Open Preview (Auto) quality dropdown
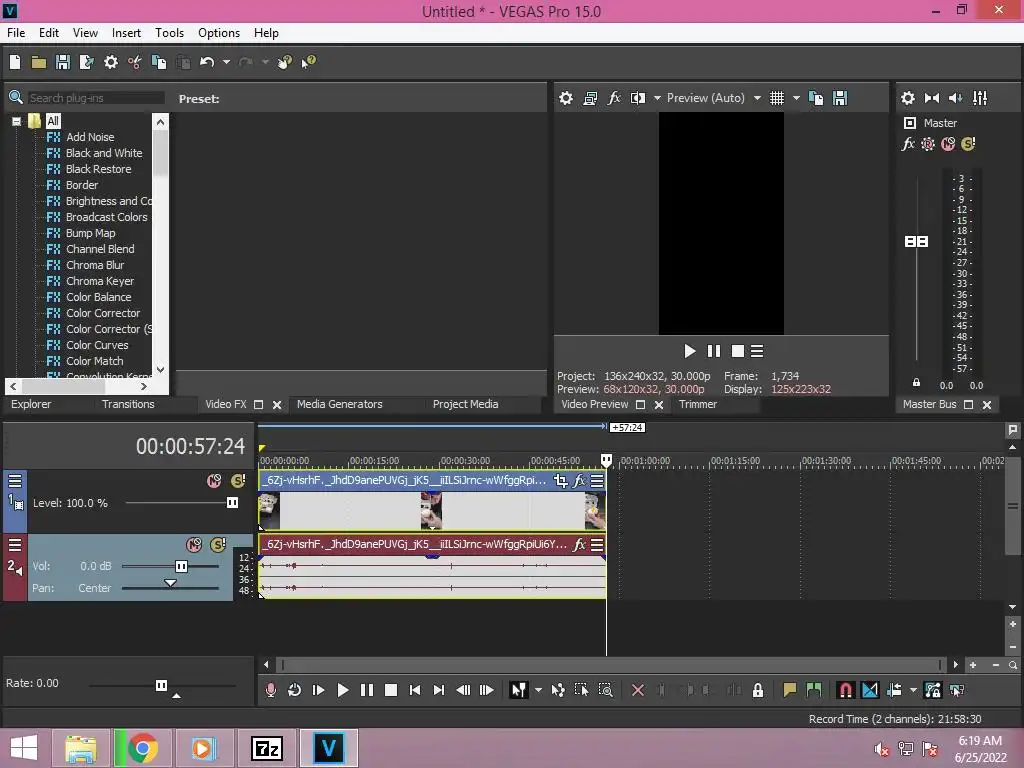 coord(757,98)
